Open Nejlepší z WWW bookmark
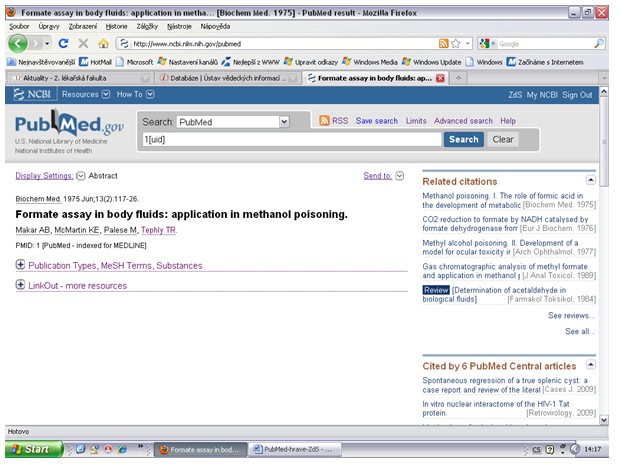 [x=251, y=62]
